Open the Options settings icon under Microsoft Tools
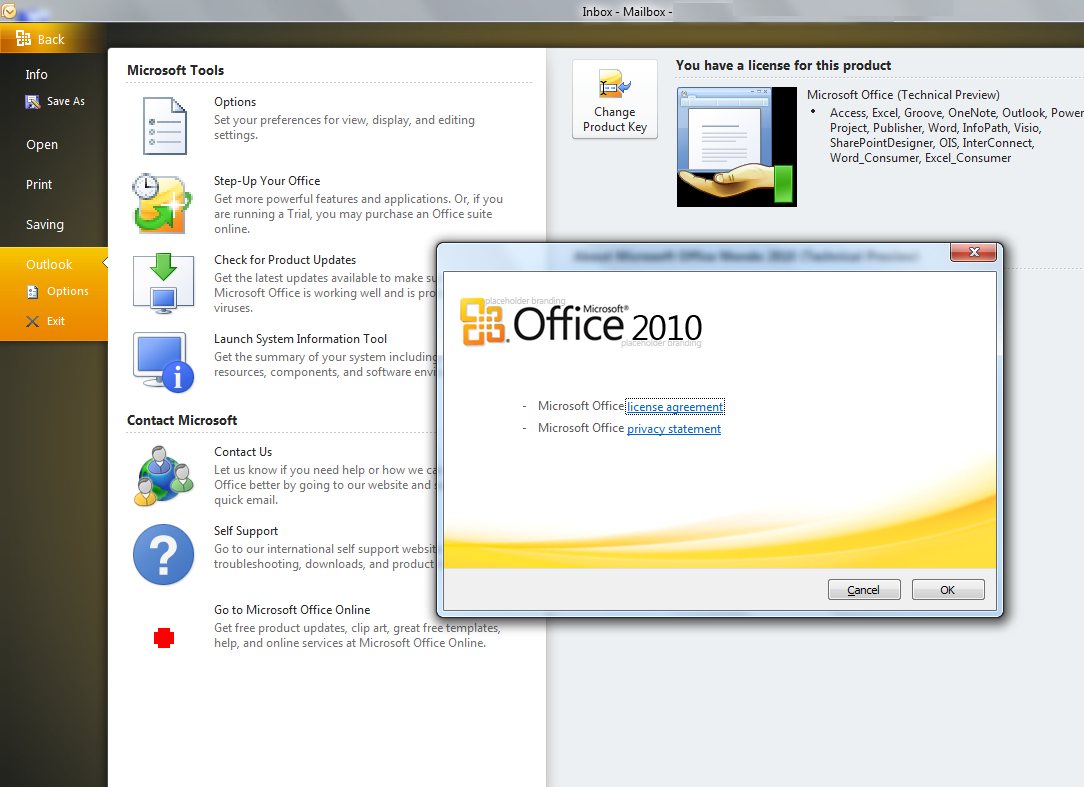1084x787 pixels. pos(163,125)
